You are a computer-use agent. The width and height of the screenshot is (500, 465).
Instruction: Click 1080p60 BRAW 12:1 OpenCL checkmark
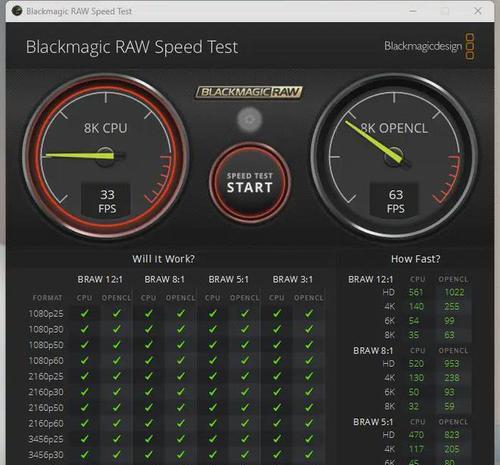pyautogui.click(x=117, y=360)
